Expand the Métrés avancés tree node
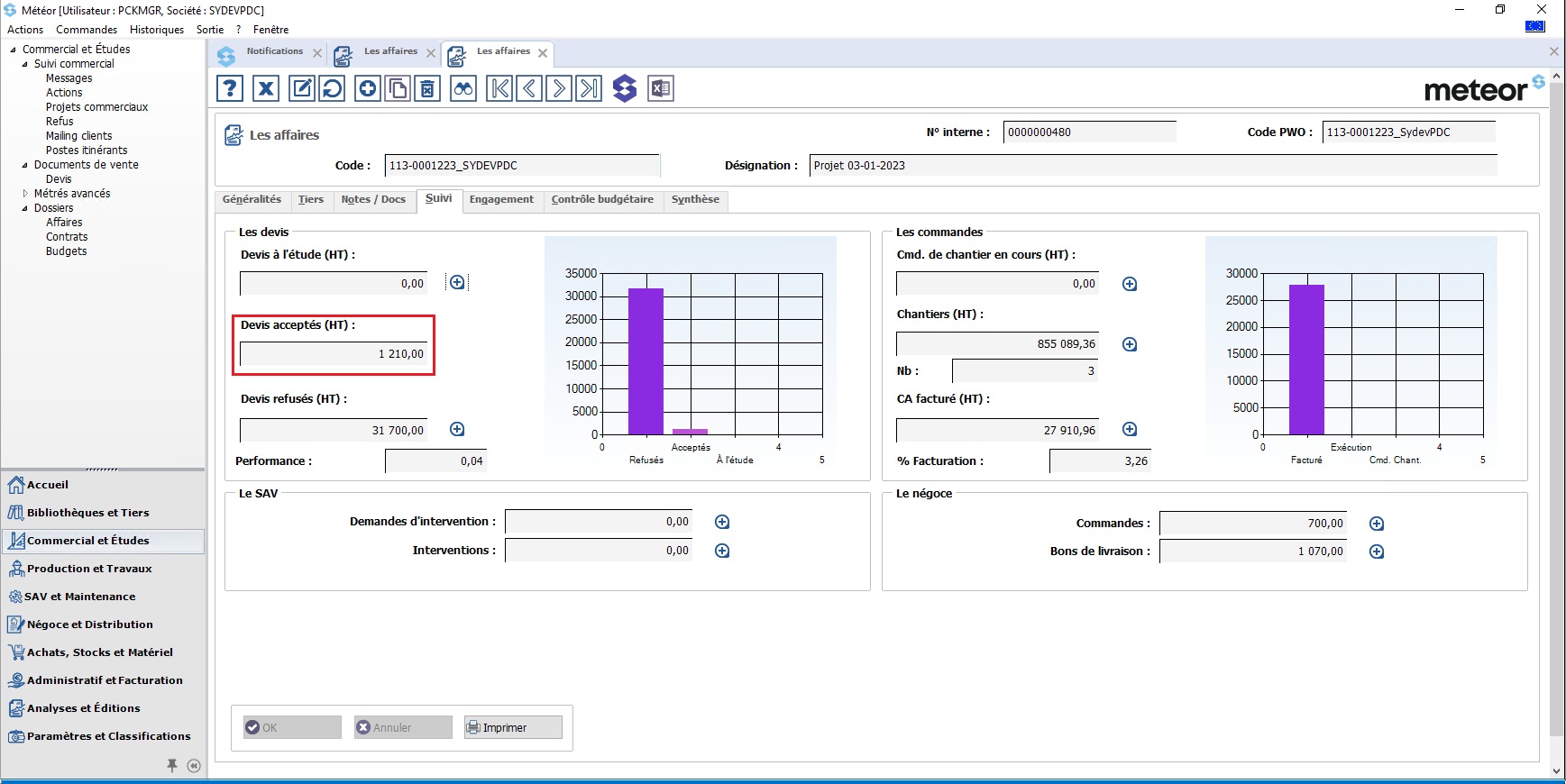The height and width of the screenshot is (784, 1566). pyautogui.click(x=24, y=194)
